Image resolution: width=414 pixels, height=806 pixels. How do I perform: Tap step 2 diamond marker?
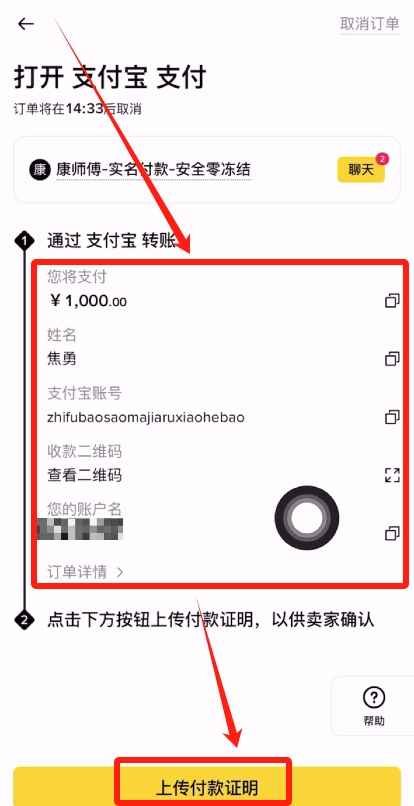[x=24, y=620]
